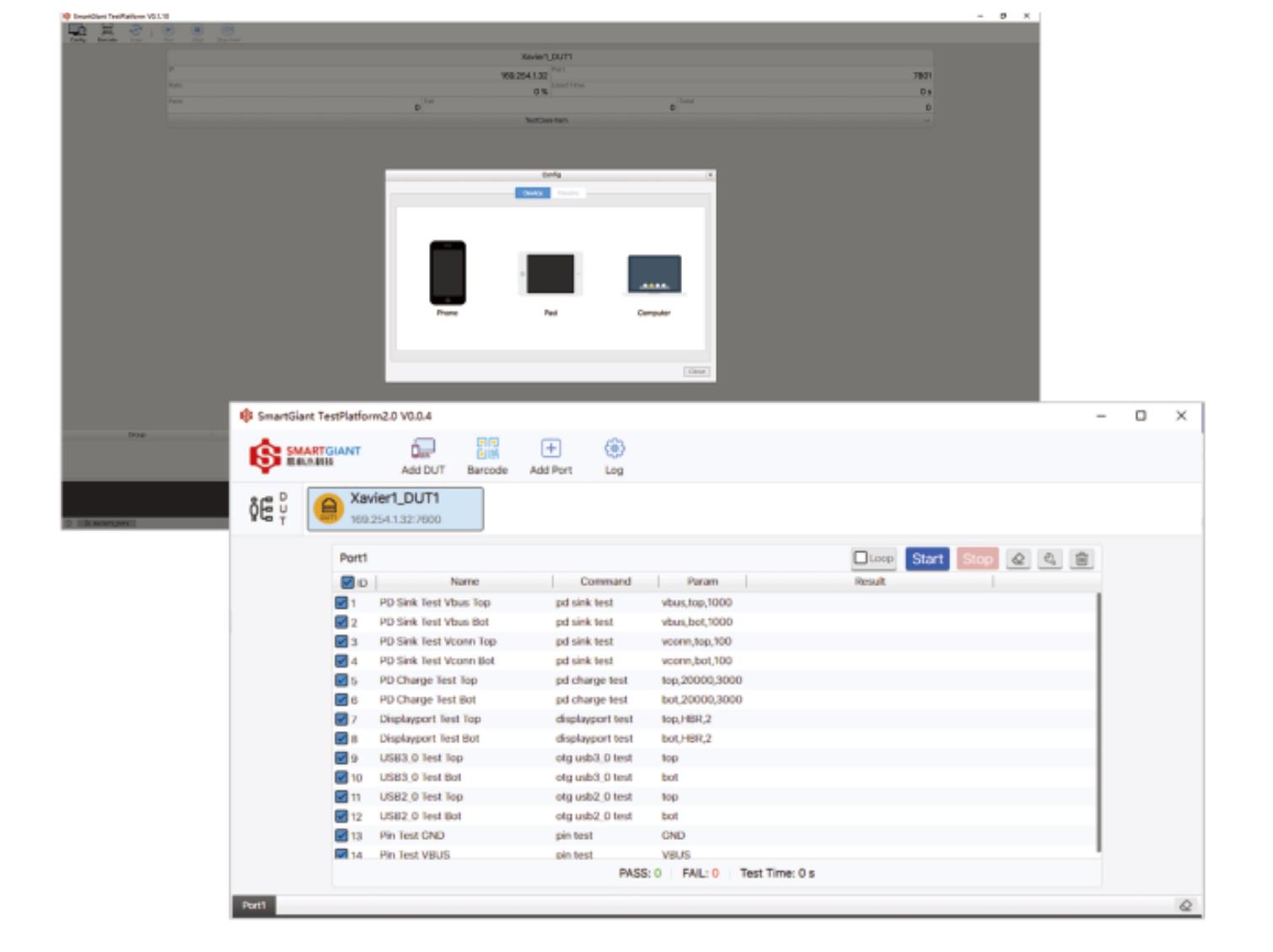Click the blue Start button
The image size is (1273, 952).
point(927,558)
